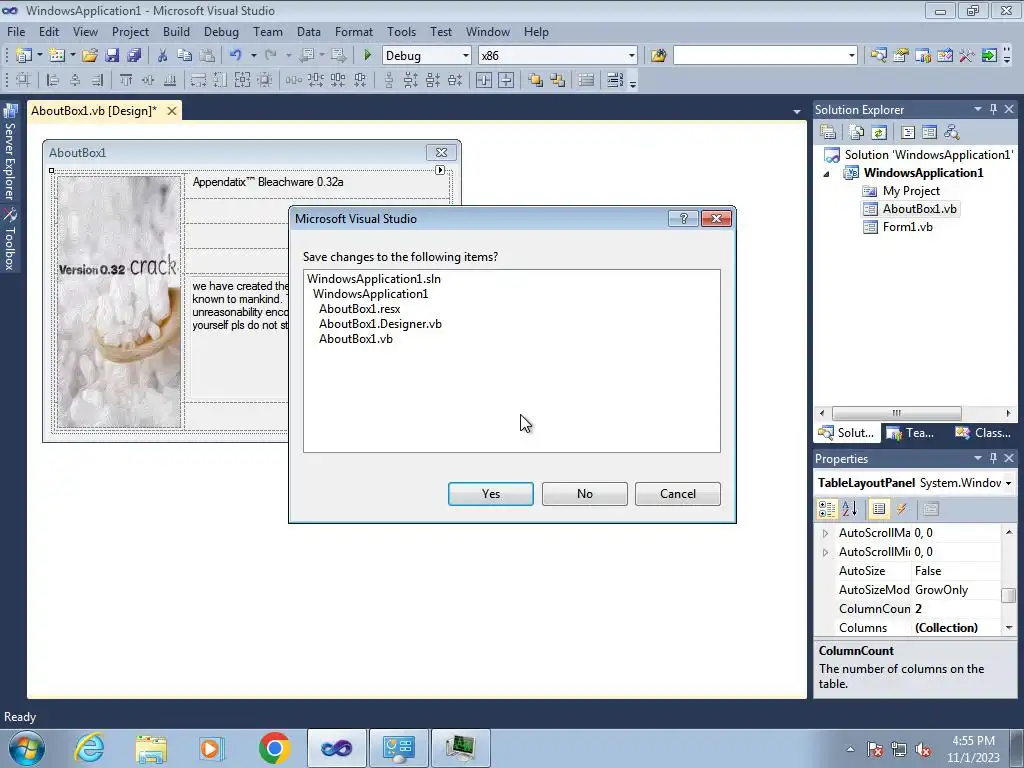Switch to the Class View bottom tab
This screenshot has height=768, width=1024.
click(x=983, y=432)
